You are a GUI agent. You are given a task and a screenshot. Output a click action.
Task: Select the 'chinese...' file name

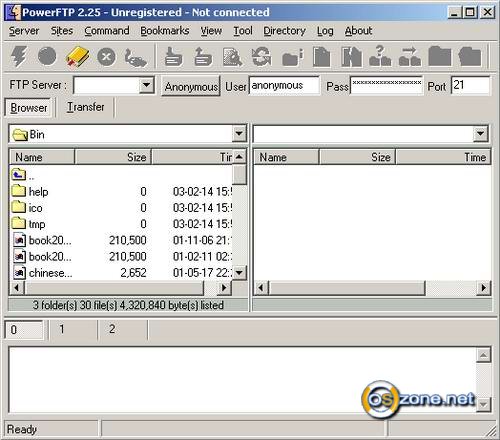pos(50,273)
